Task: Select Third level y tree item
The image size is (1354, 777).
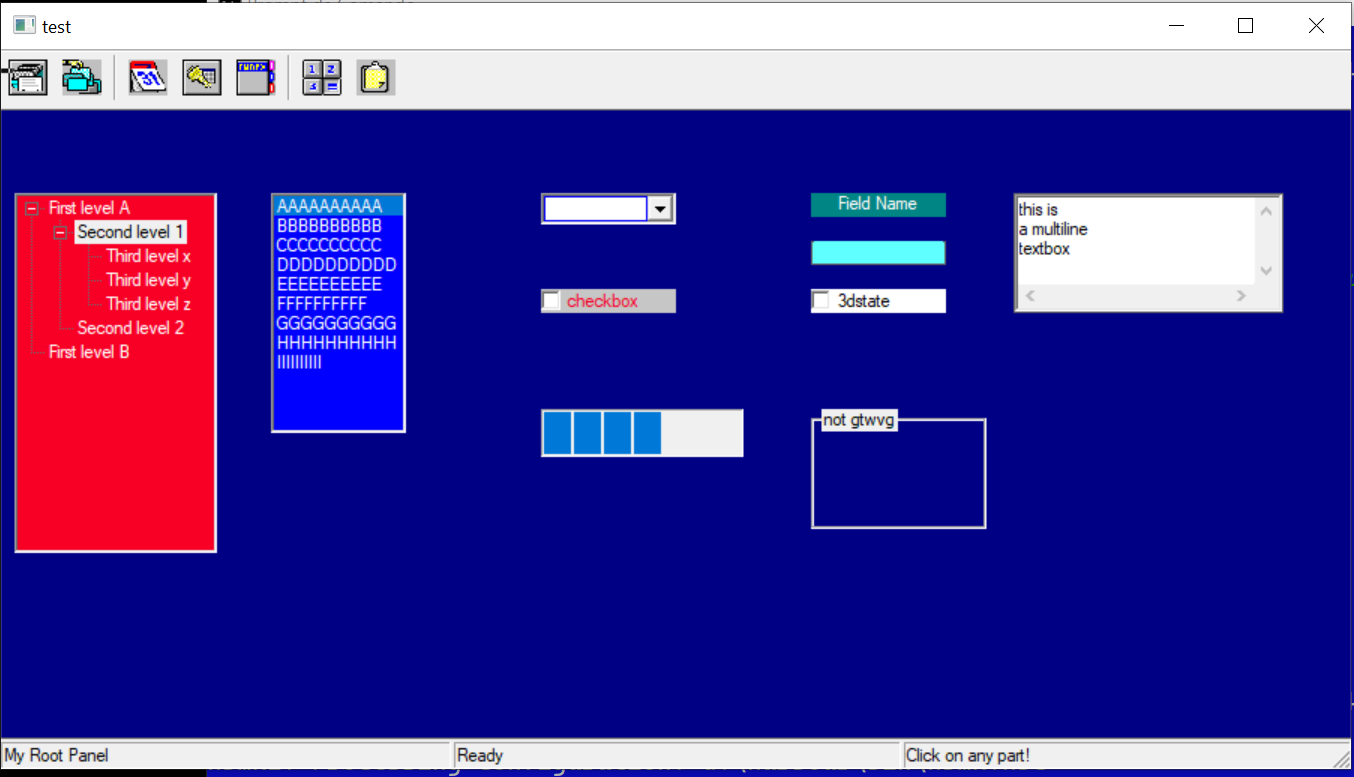Action: (x=148, y=280)
